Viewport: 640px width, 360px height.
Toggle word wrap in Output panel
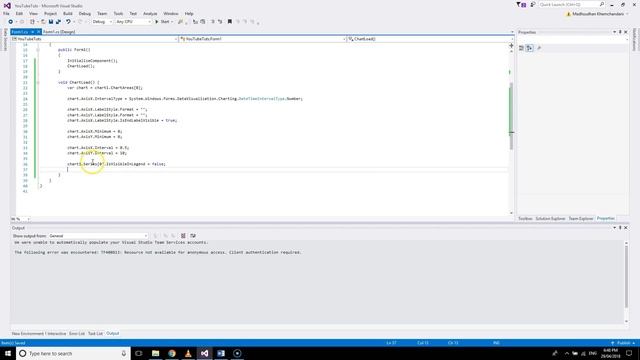[193, 236]
